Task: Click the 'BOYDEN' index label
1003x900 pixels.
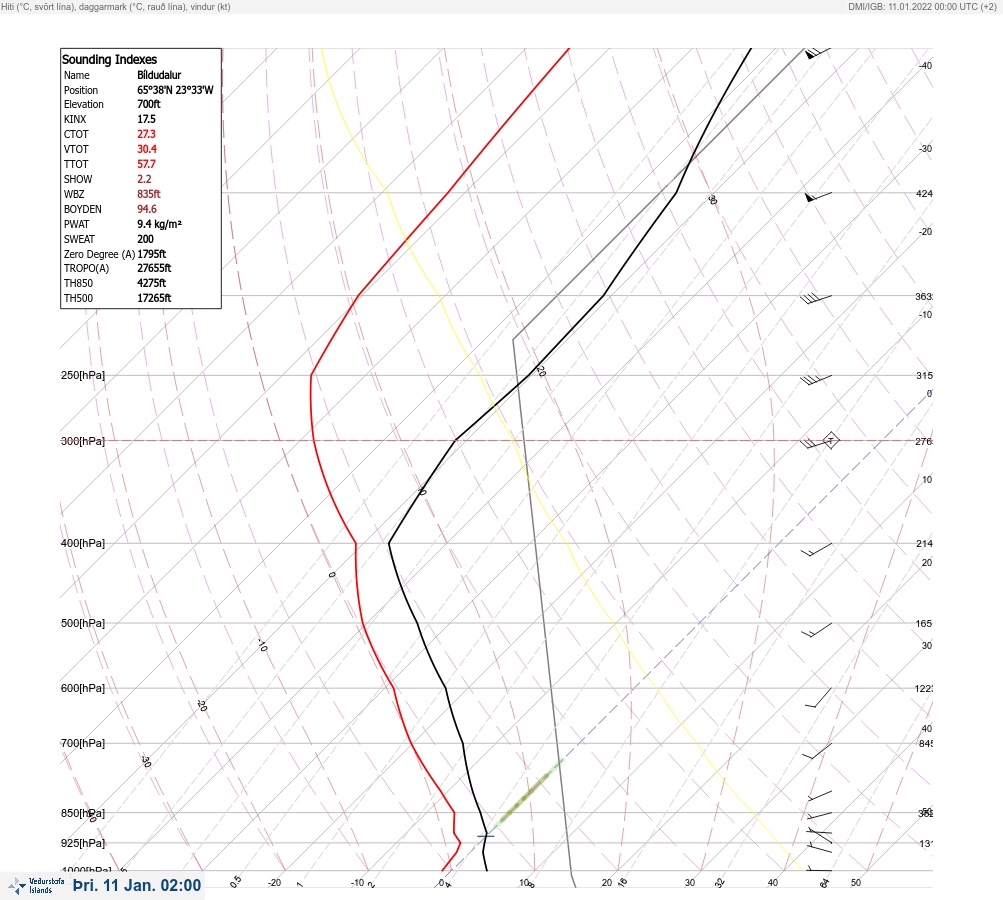Action: tap(83, 209)
